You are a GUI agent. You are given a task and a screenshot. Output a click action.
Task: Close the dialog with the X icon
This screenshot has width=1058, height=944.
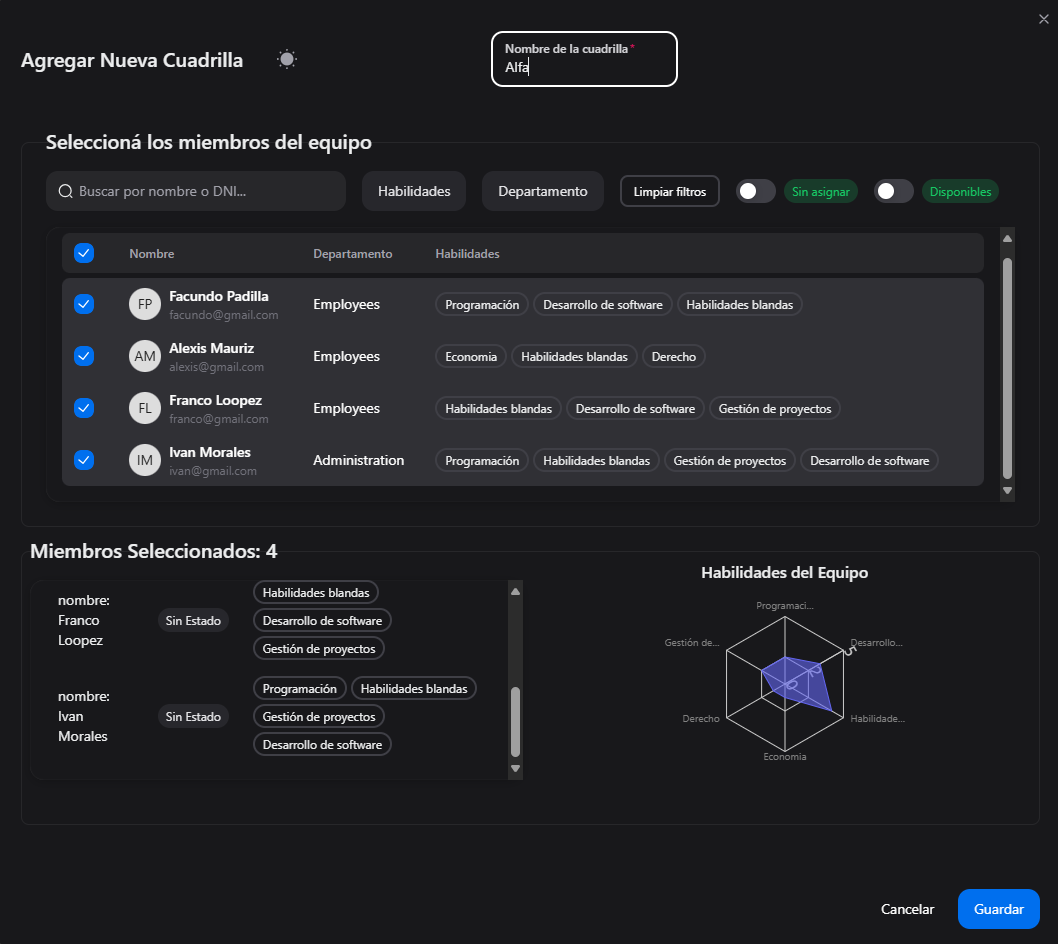(1044, 17)
